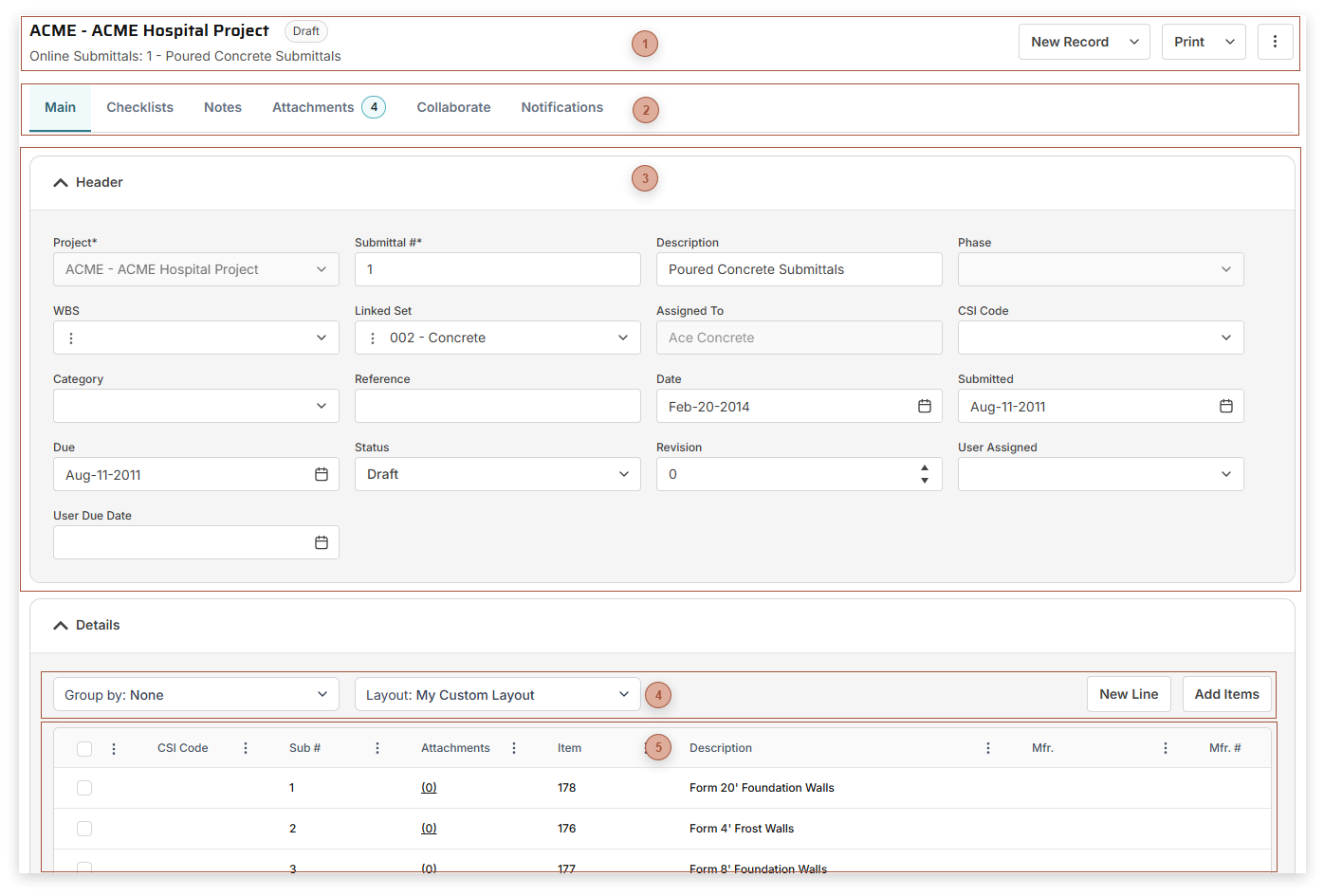Click the vertical dots icon in Linked Set field
Image resolution: width=1324 pixels, height=896 pixels.
click(x=372, y=338)
